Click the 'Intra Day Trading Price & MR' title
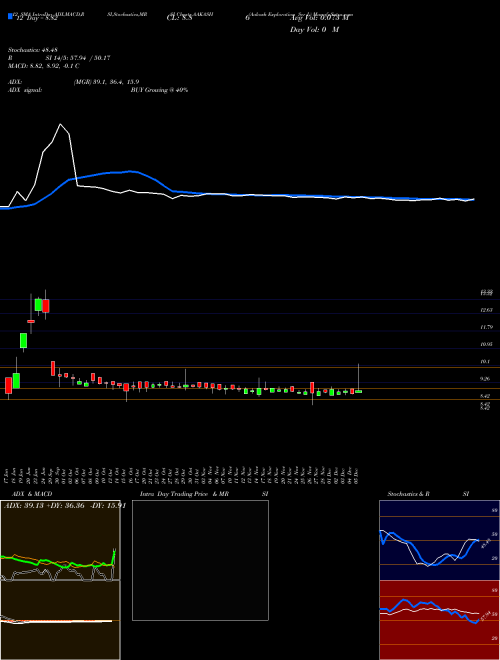The width and height of the screenshot is (500, 660). [x=184, y=494]
